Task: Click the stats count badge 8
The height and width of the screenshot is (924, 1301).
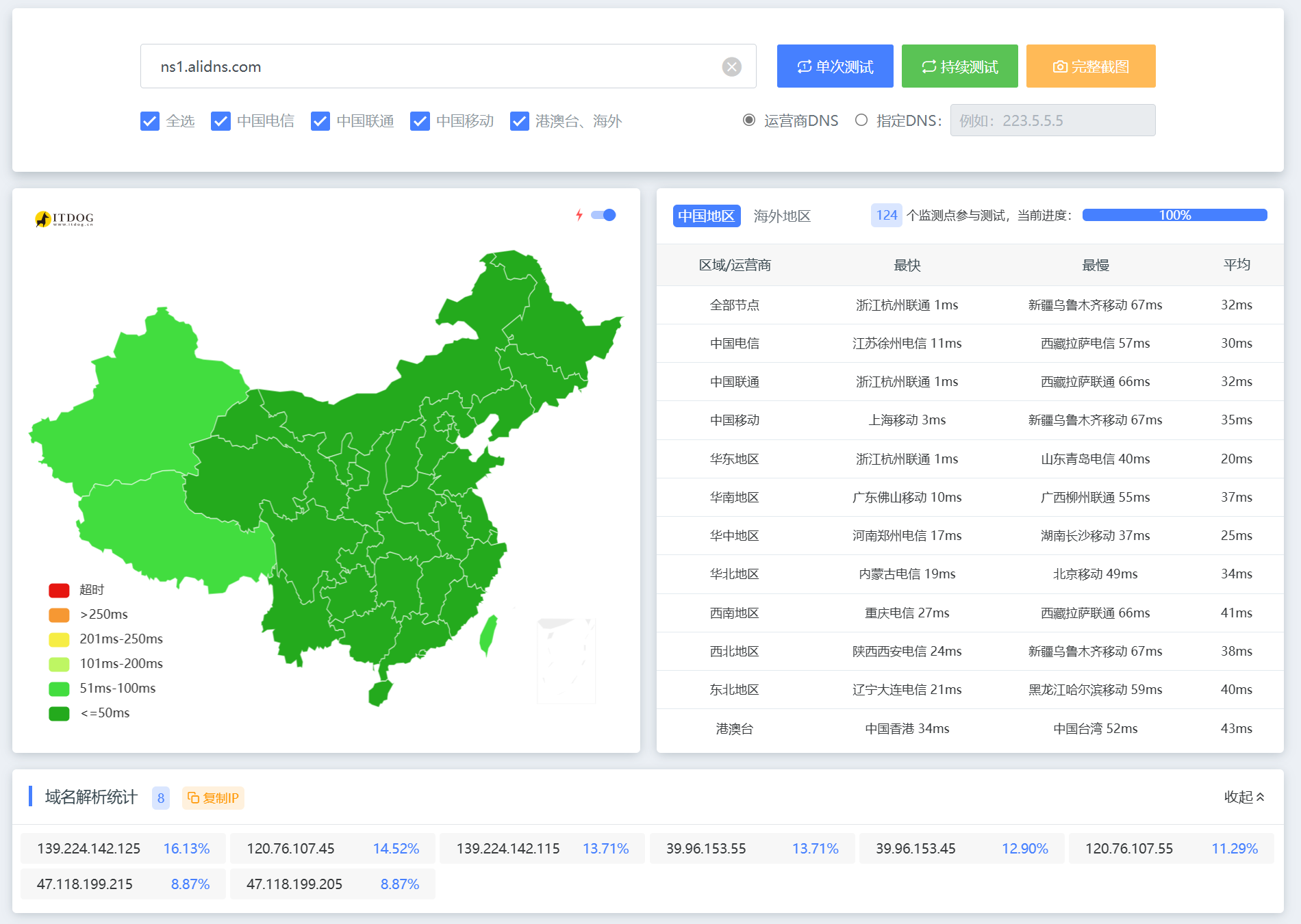Action: click(x=161, y=798)
